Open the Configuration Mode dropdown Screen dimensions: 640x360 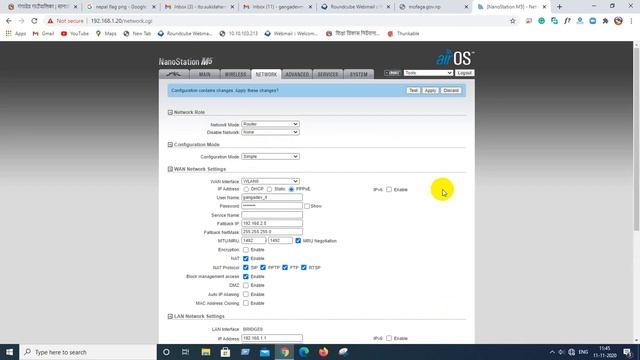pyautogui.click(x=270, y=156)
